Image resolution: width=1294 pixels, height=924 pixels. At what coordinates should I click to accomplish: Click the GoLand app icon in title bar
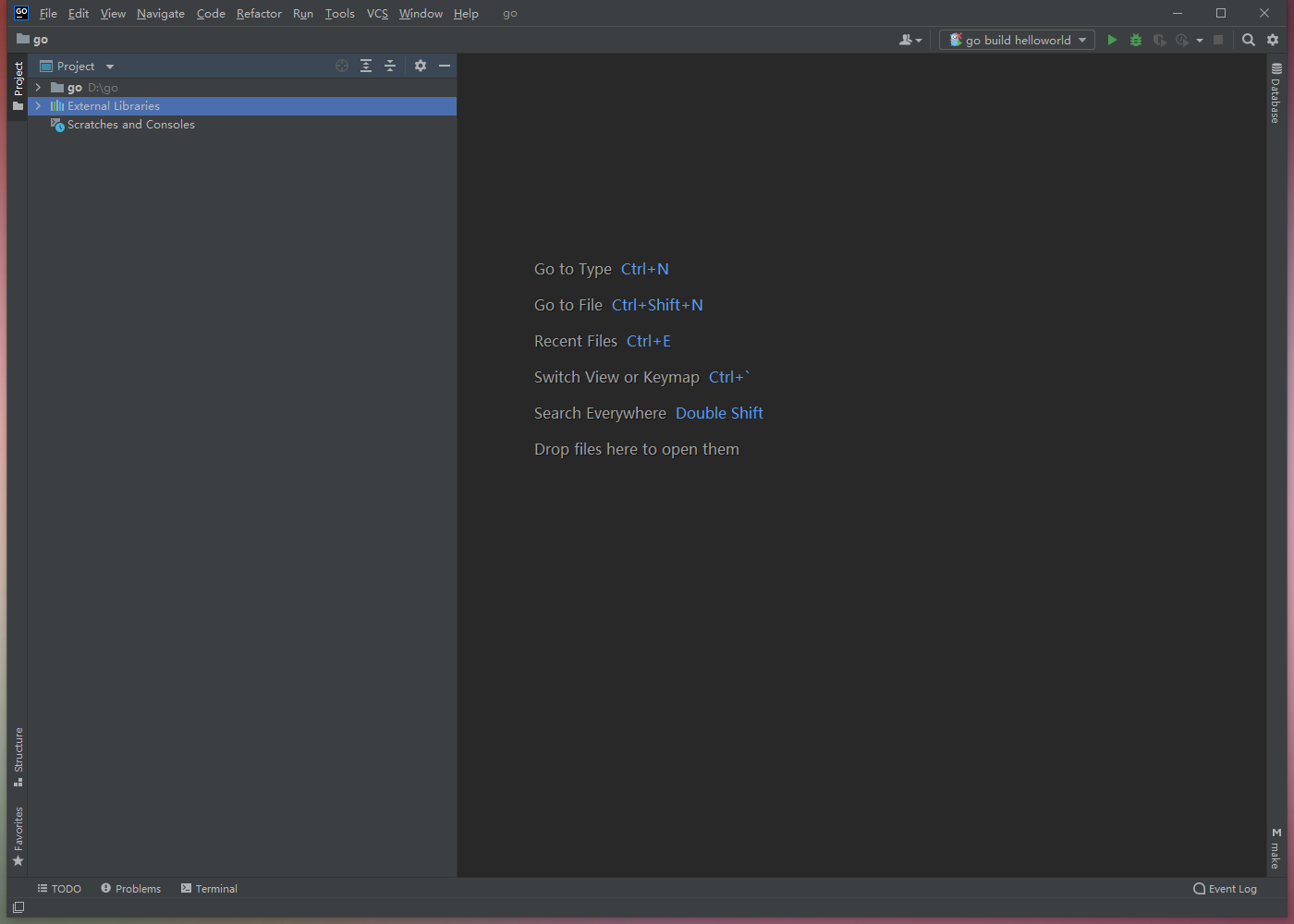point(21,13)
